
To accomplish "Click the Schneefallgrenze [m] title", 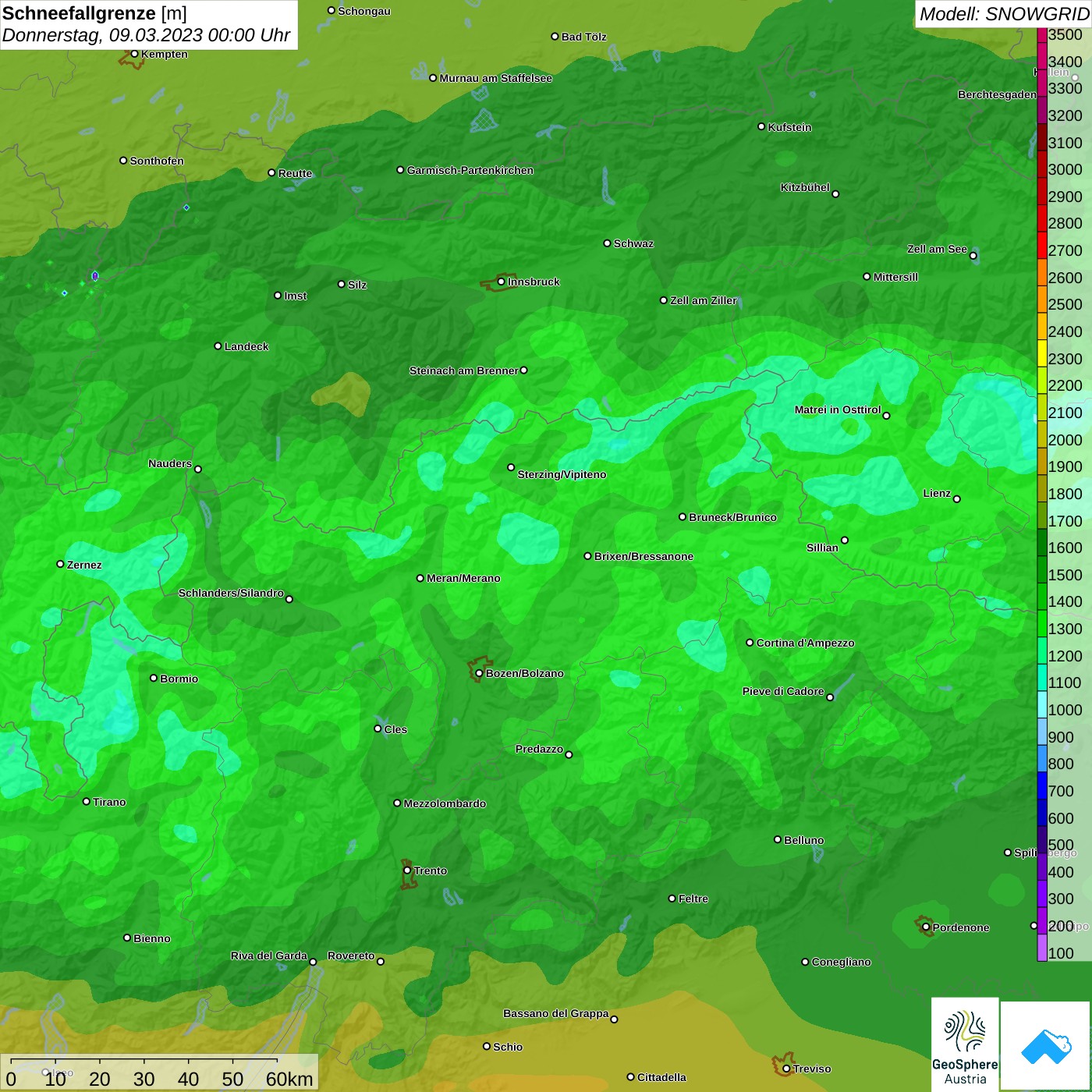I will coord(94,13).
